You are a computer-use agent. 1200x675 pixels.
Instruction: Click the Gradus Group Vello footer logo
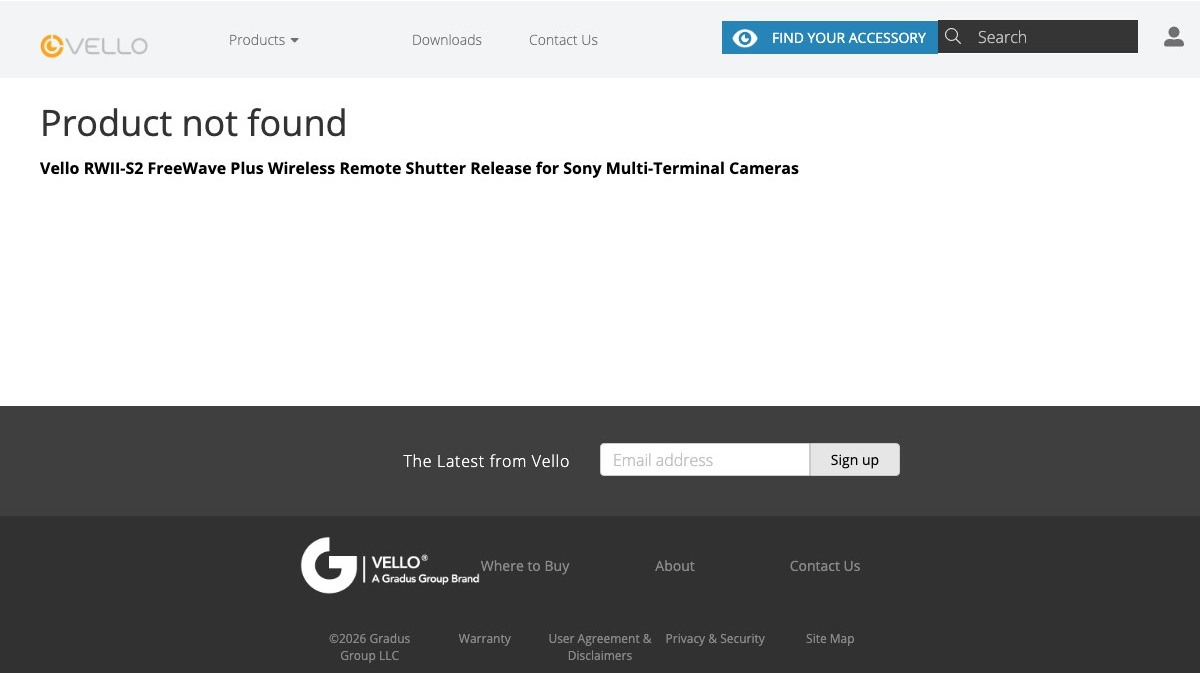click(x=390, y=566)
